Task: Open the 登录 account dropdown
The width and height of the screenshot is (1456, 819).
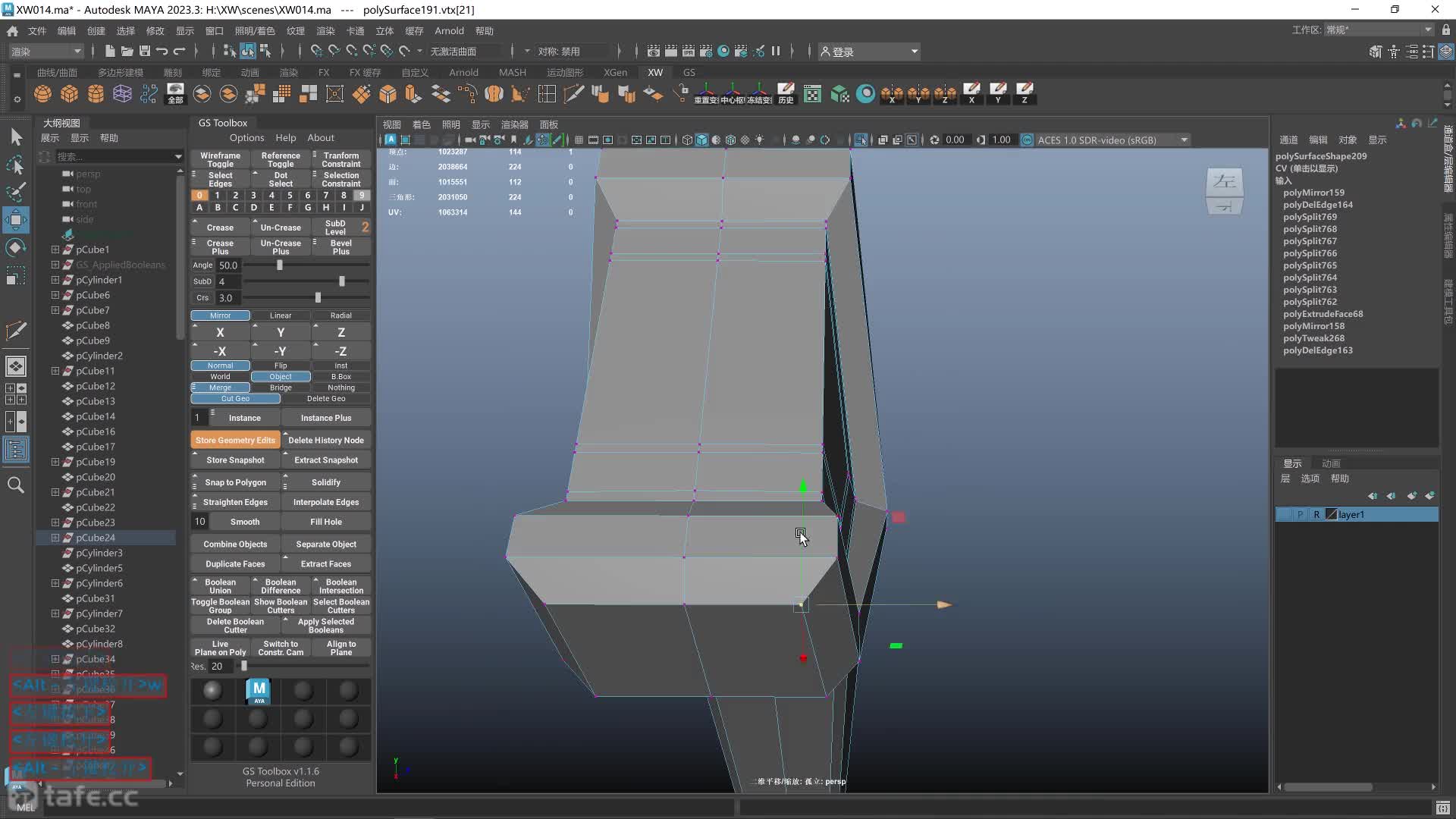Action: [x=869, y=52]
